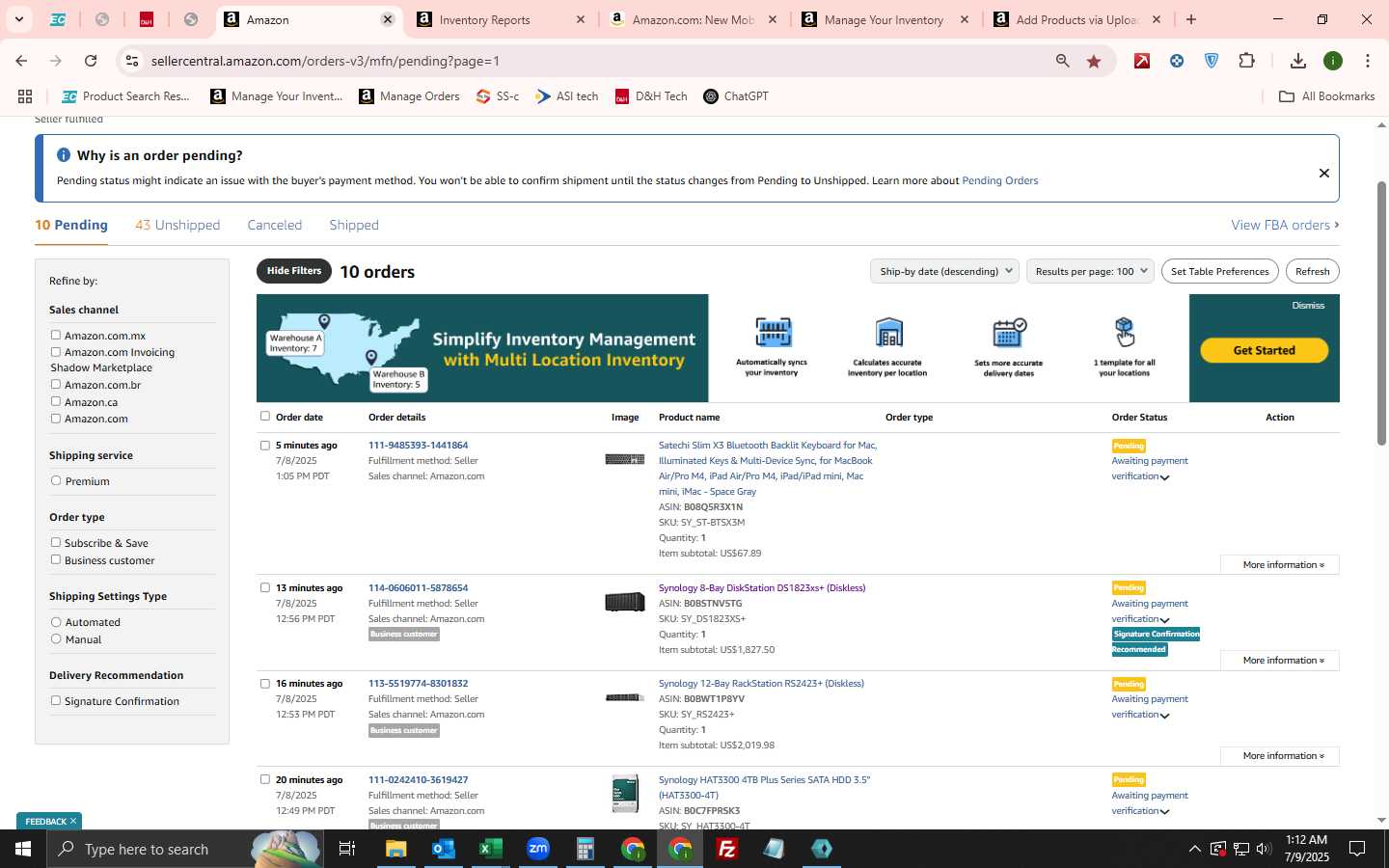The width and height of the screenshot is (1389, 868).
Task: Click the Refresh orders button
Action: click(1313, 271)
